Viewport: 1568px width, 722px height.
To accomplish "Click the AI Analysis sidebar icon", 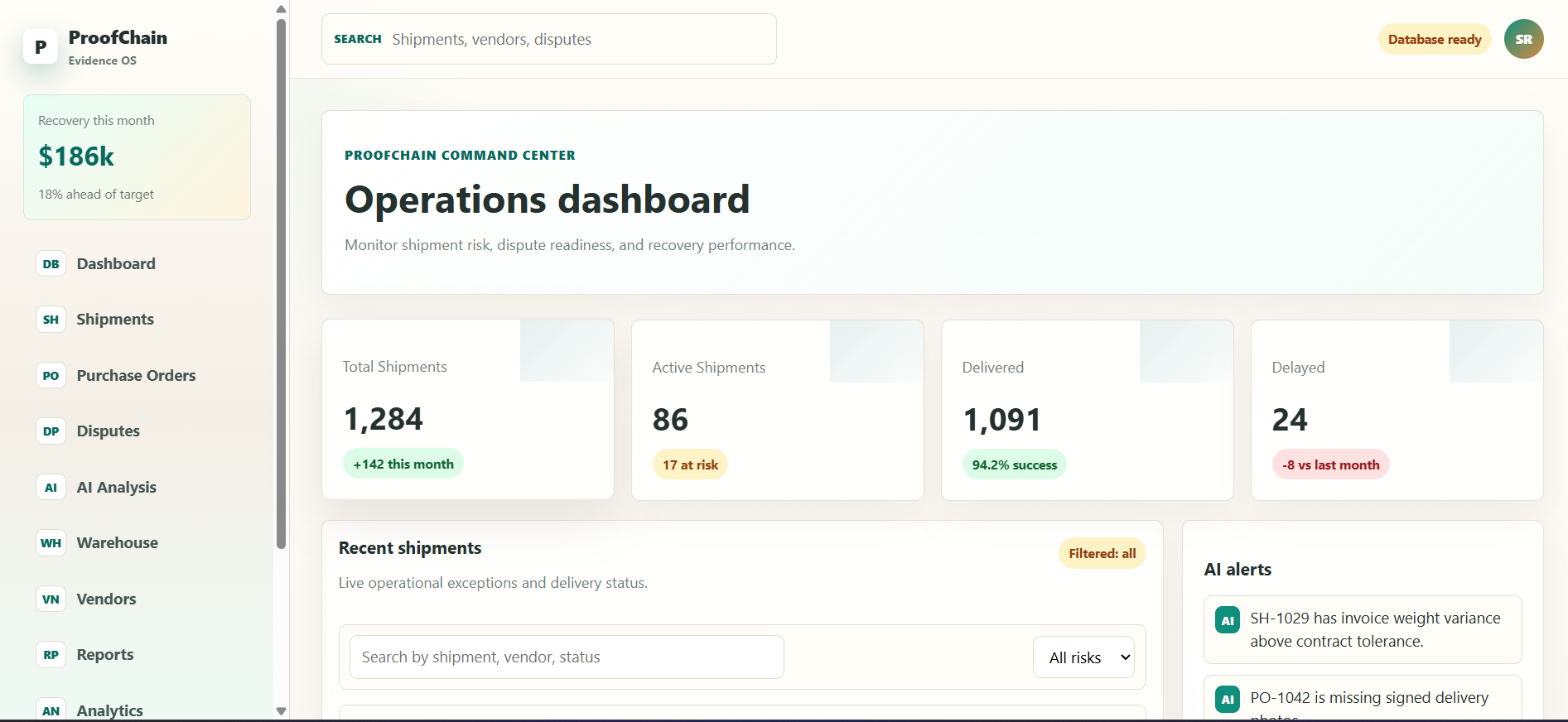I will [51, 488].
